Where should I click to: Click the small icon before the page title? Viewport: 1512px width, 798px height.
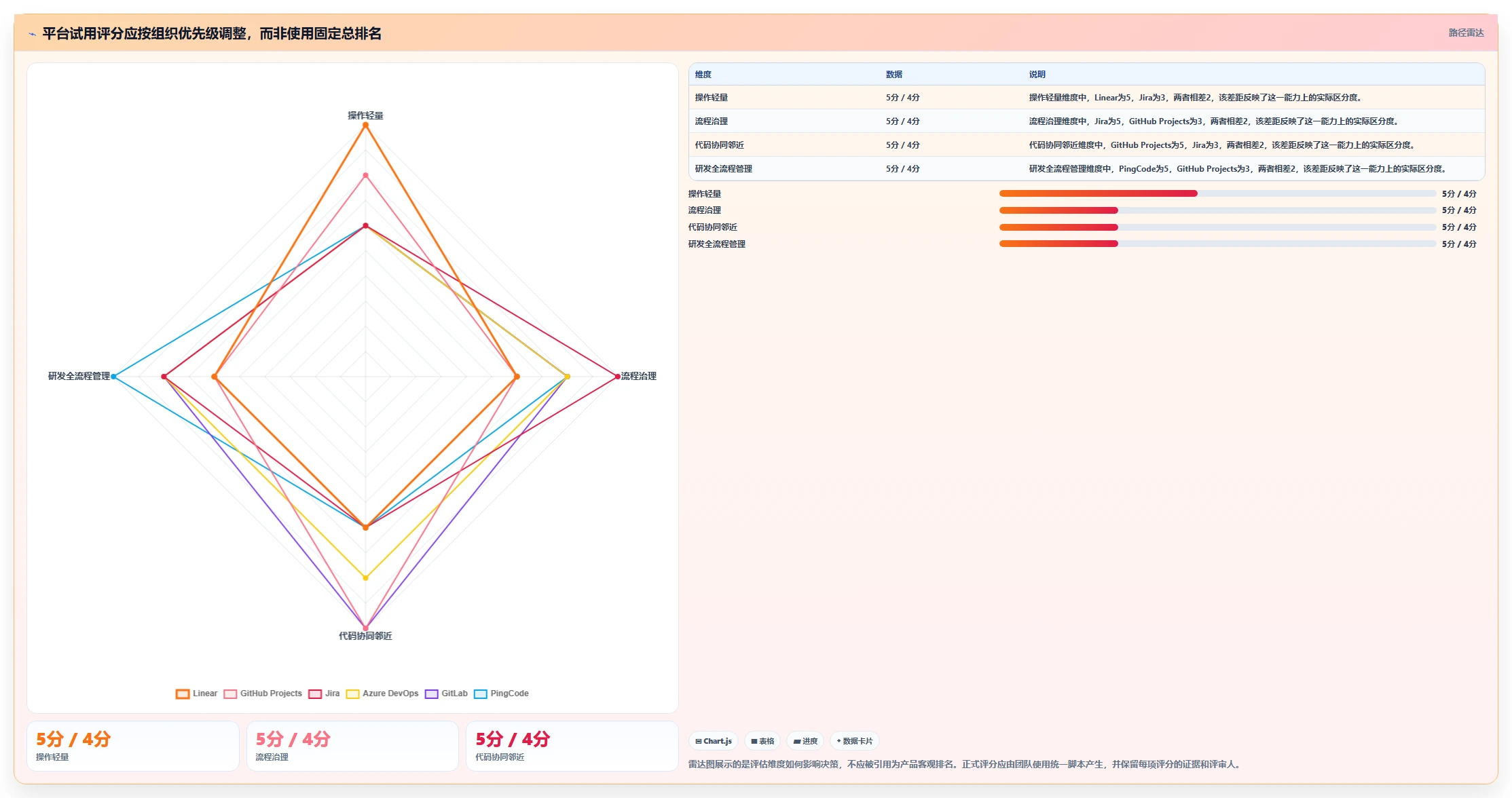click(32, 34)
